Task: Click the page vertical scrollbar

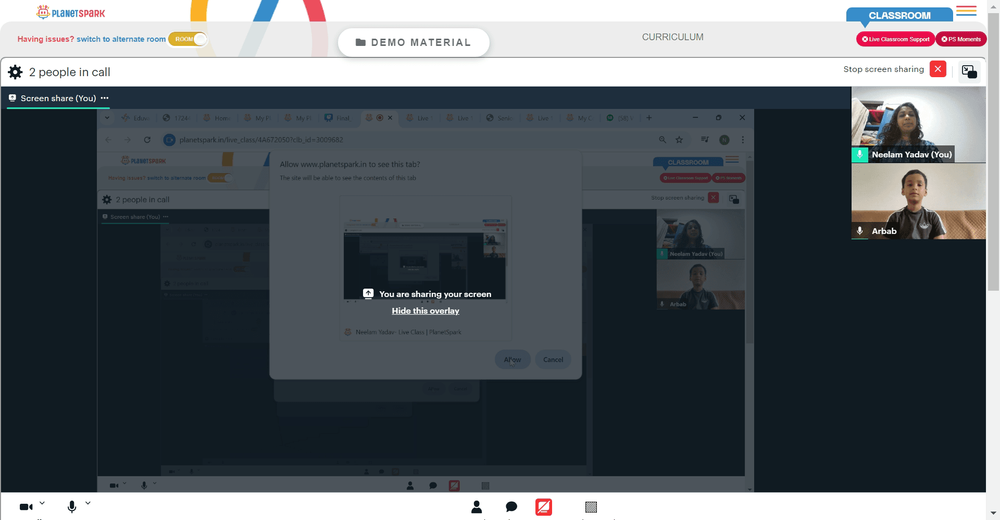Action: [993, 151]
